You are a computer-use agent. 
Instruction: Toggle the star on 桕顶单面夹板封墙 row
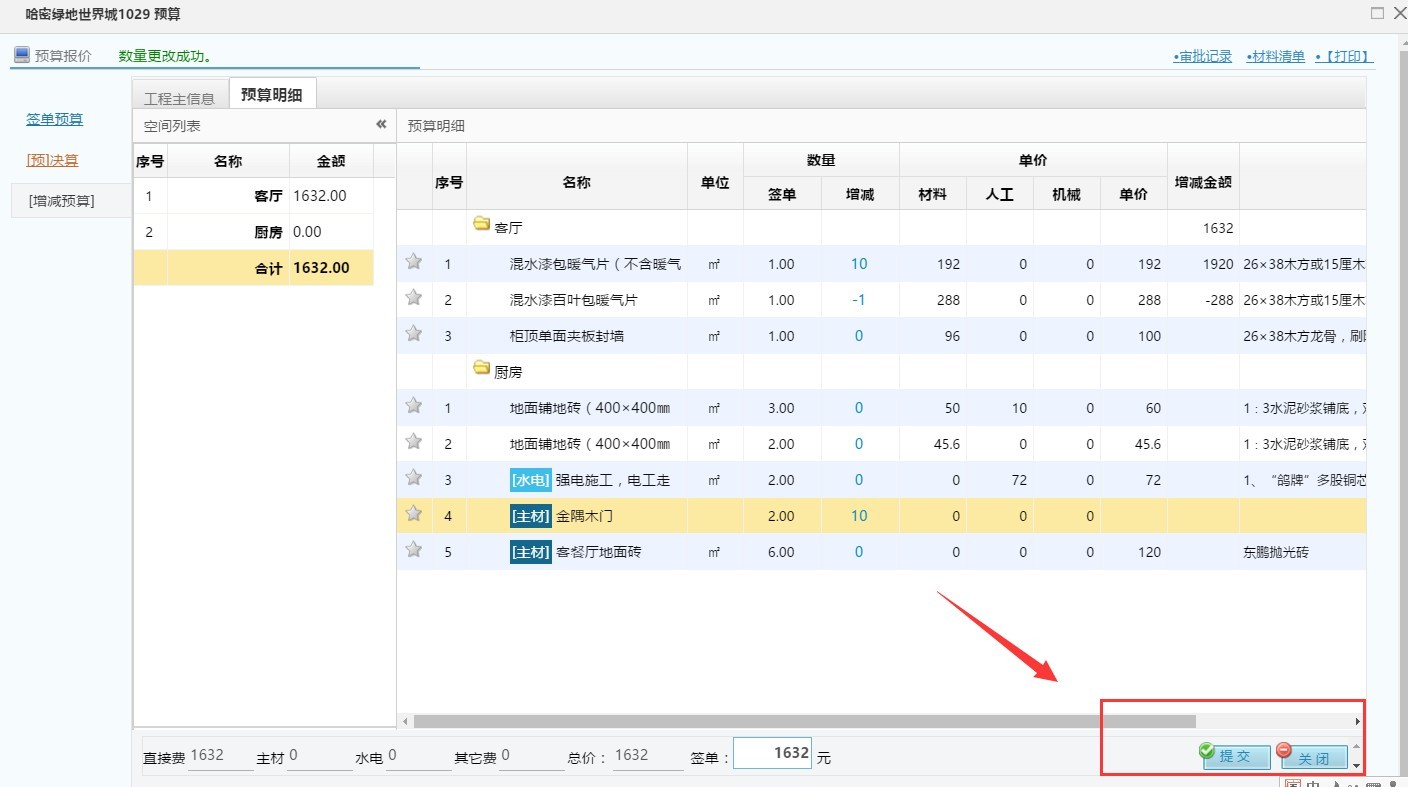[414, 335]
